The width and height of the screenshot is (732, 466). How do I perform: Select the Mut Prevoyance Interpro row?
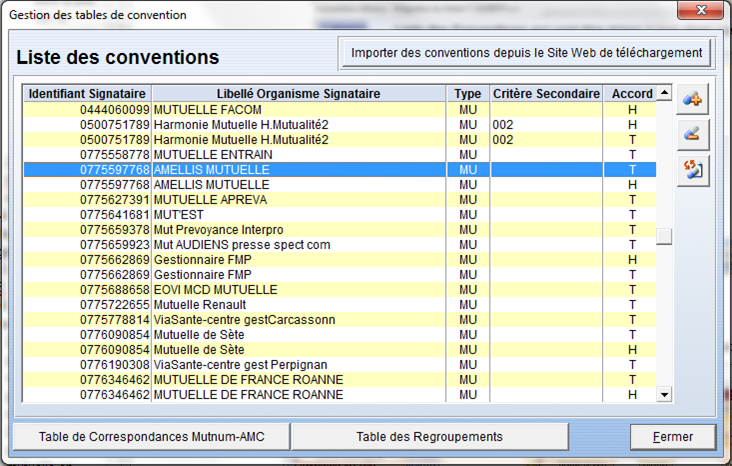tap(340, 230)
